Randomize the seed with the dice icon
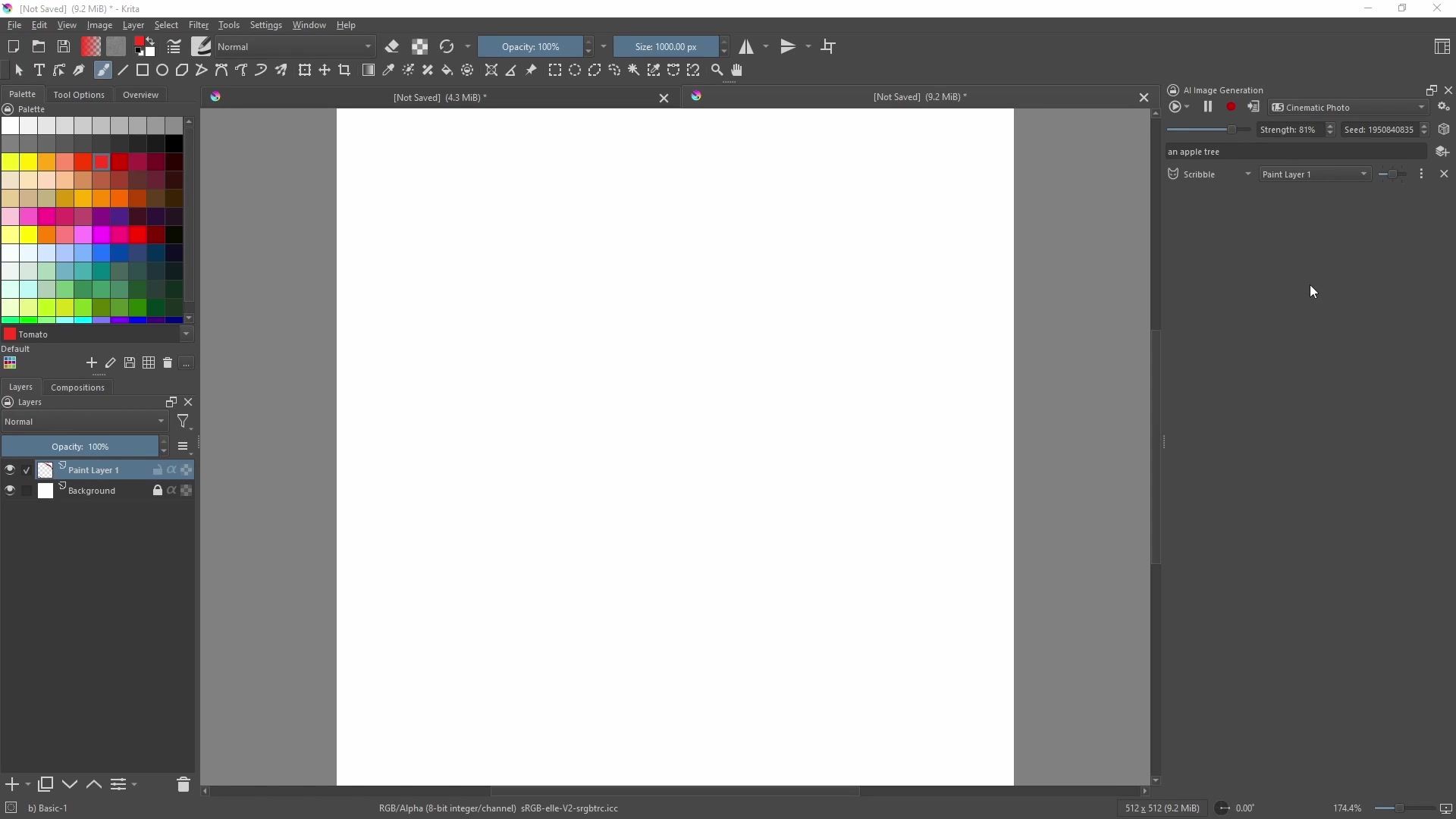 [x=1444, y=129]
